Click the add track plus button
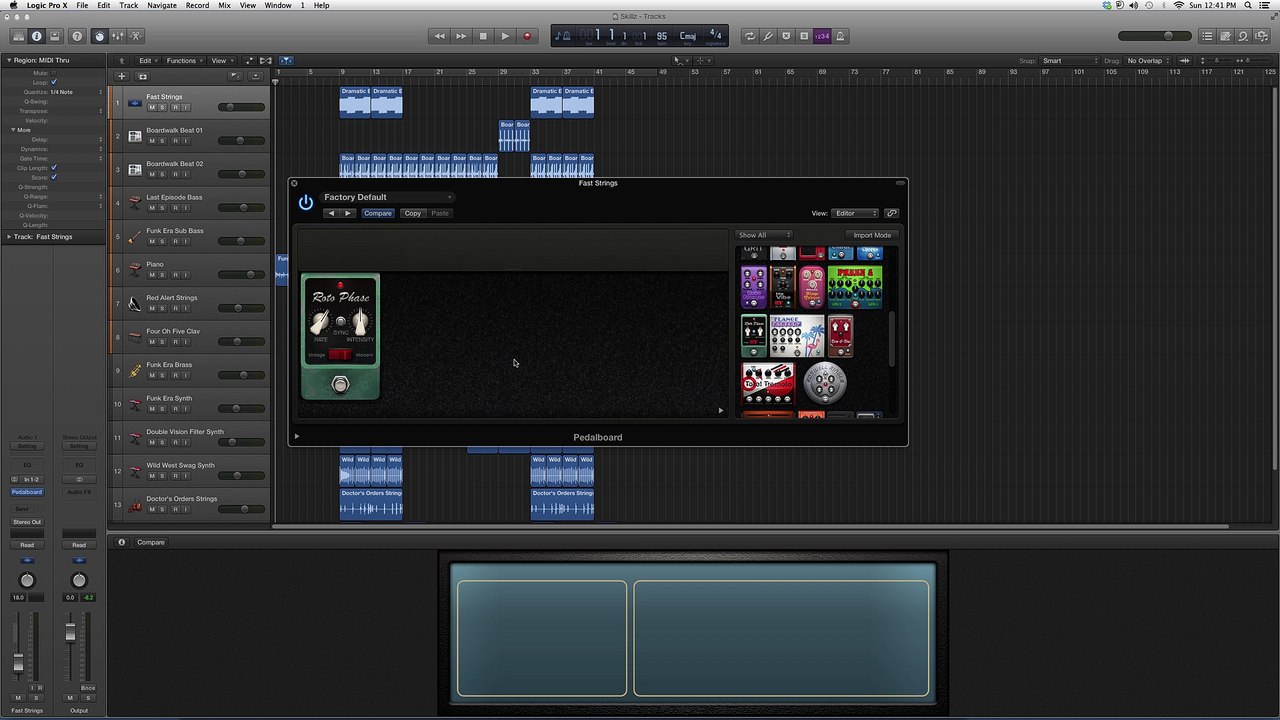The width and height of the screenshot is (1280, 720). point(122,76)
